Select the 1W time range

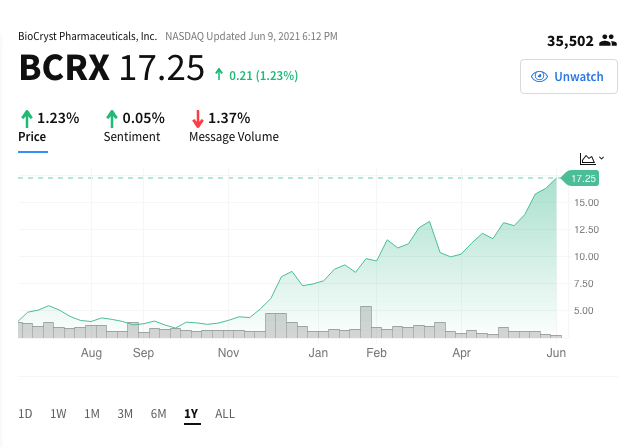[x=58, y=414]
